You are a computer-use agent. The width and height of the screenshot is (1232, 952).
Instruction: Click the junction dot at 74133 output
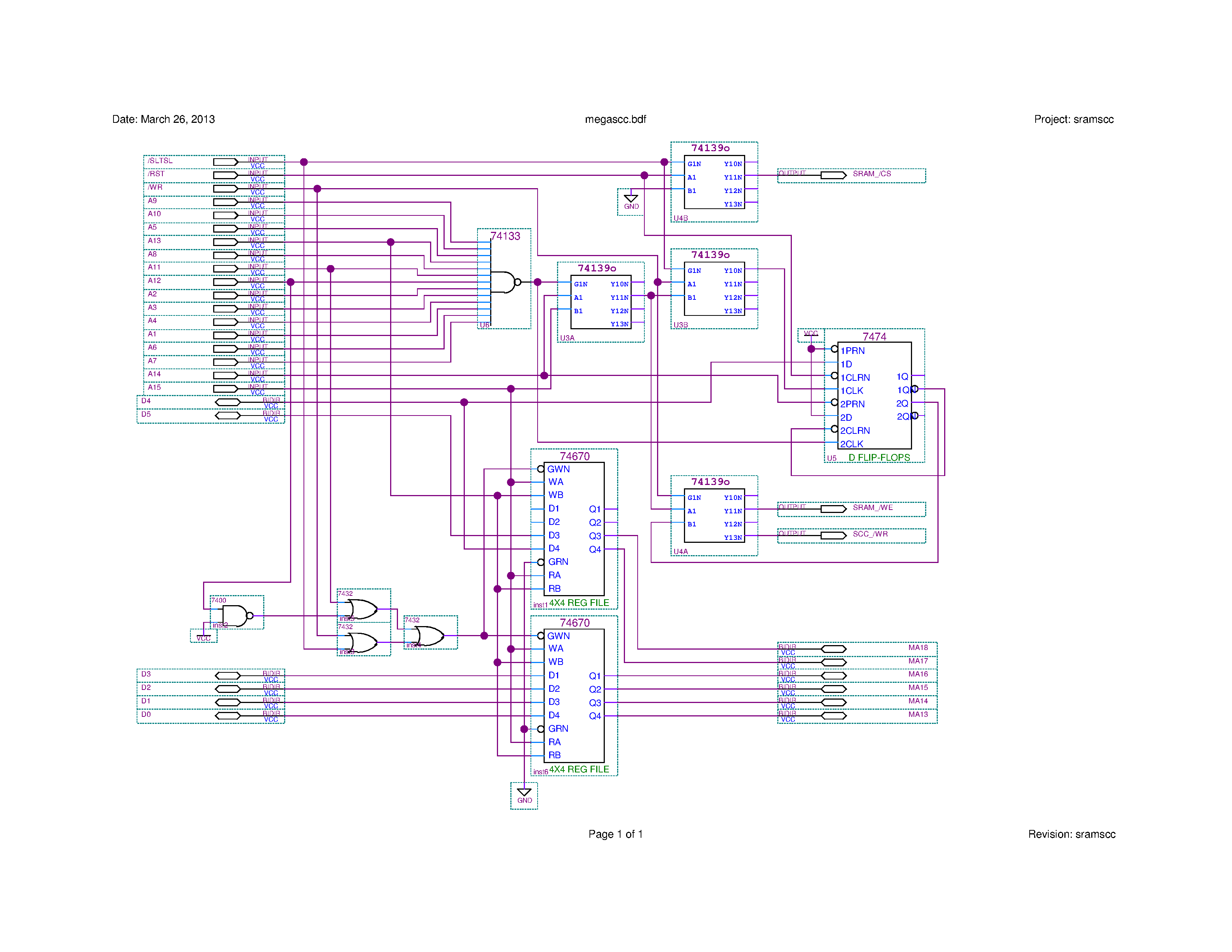tap(538, 282)
